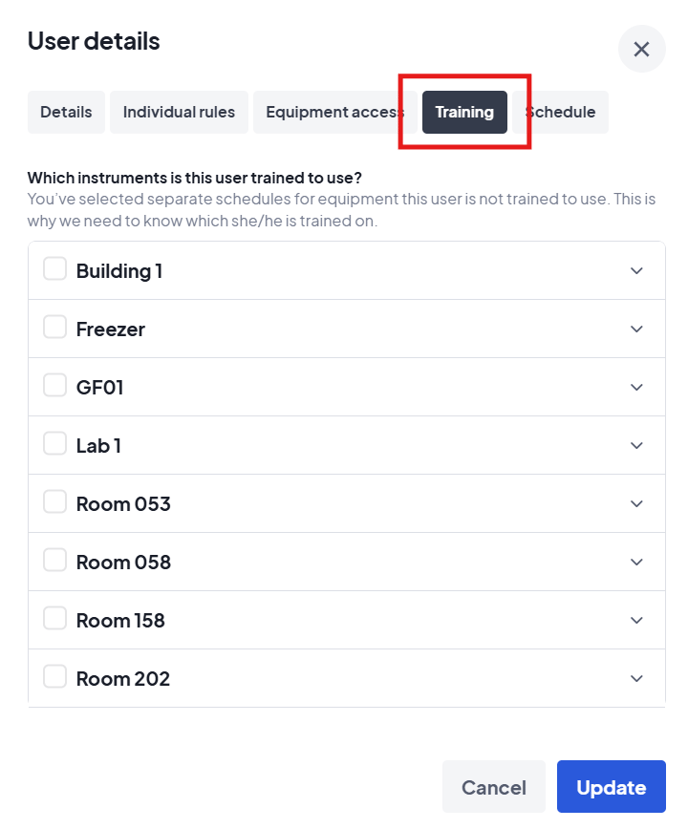Enable the Lab 1 checkbox
The width and height of the screenshot is (688, 829).
pos(55,444)
